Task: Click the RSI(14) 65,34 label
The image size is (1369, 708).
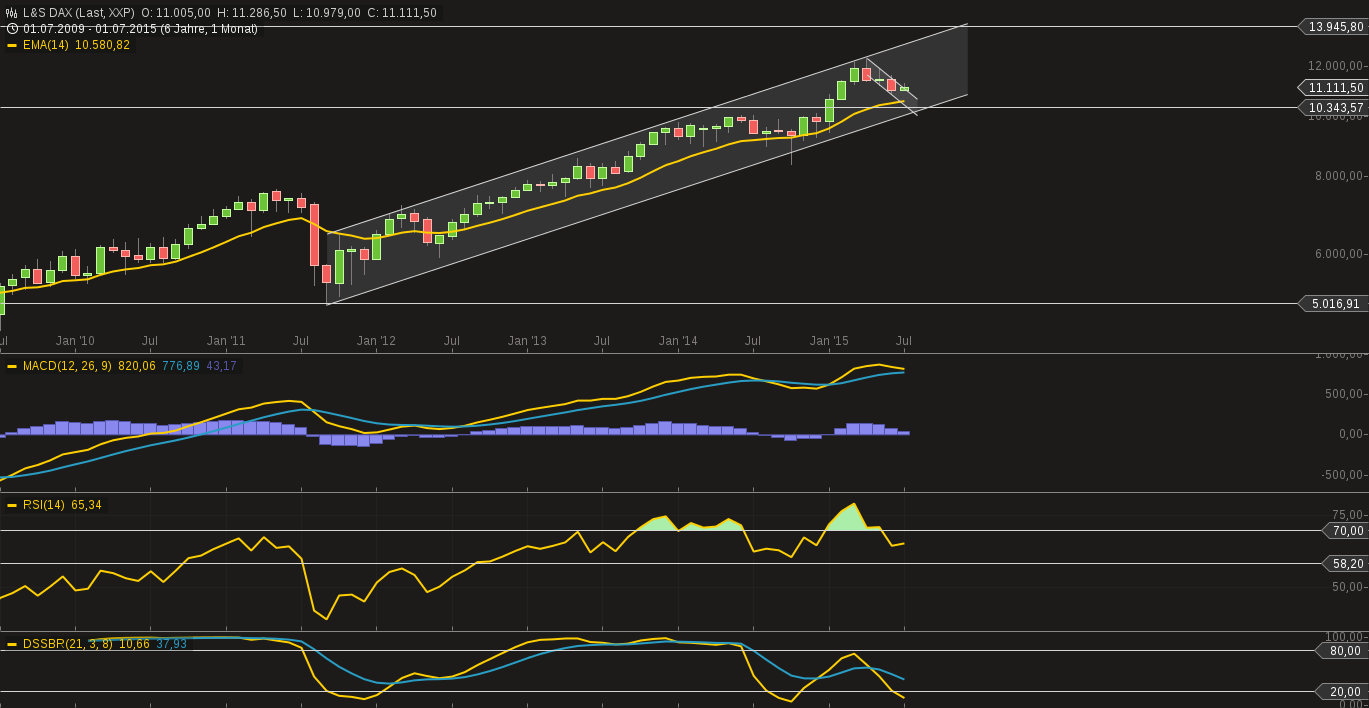Action: tap(62, 505)
